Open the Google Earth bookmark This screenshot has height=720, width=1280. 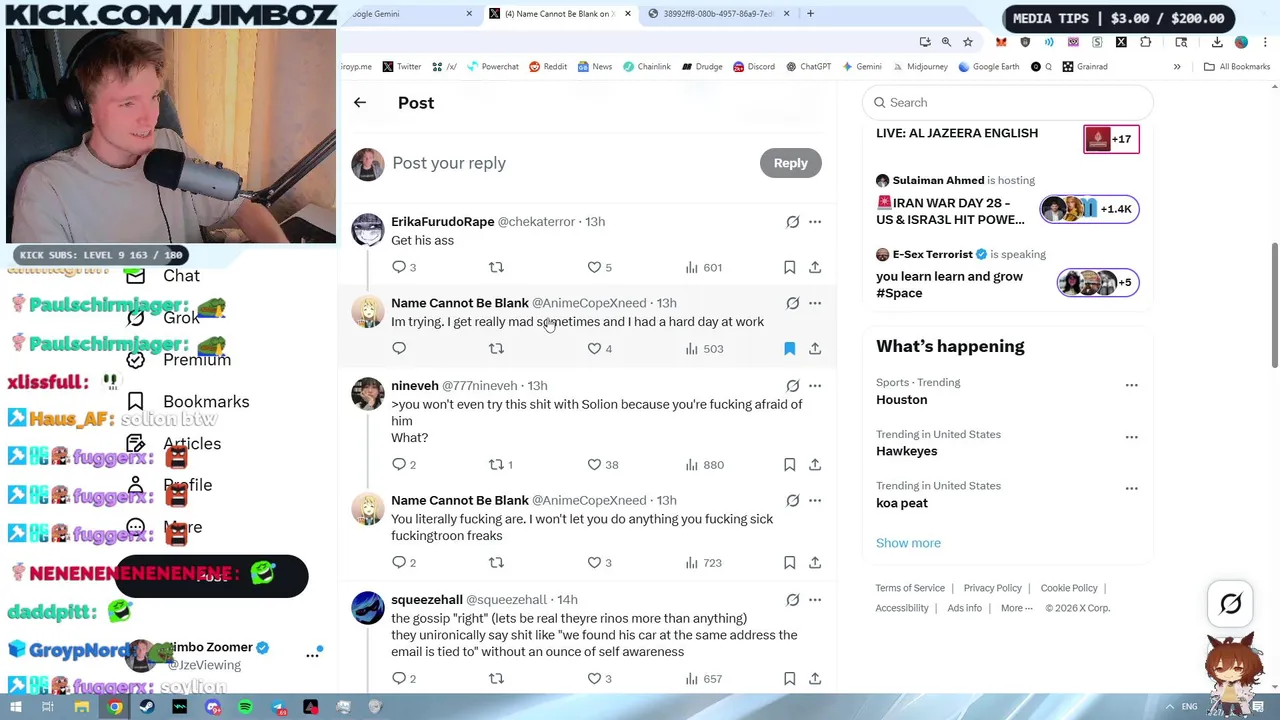(x=988, y=66)
